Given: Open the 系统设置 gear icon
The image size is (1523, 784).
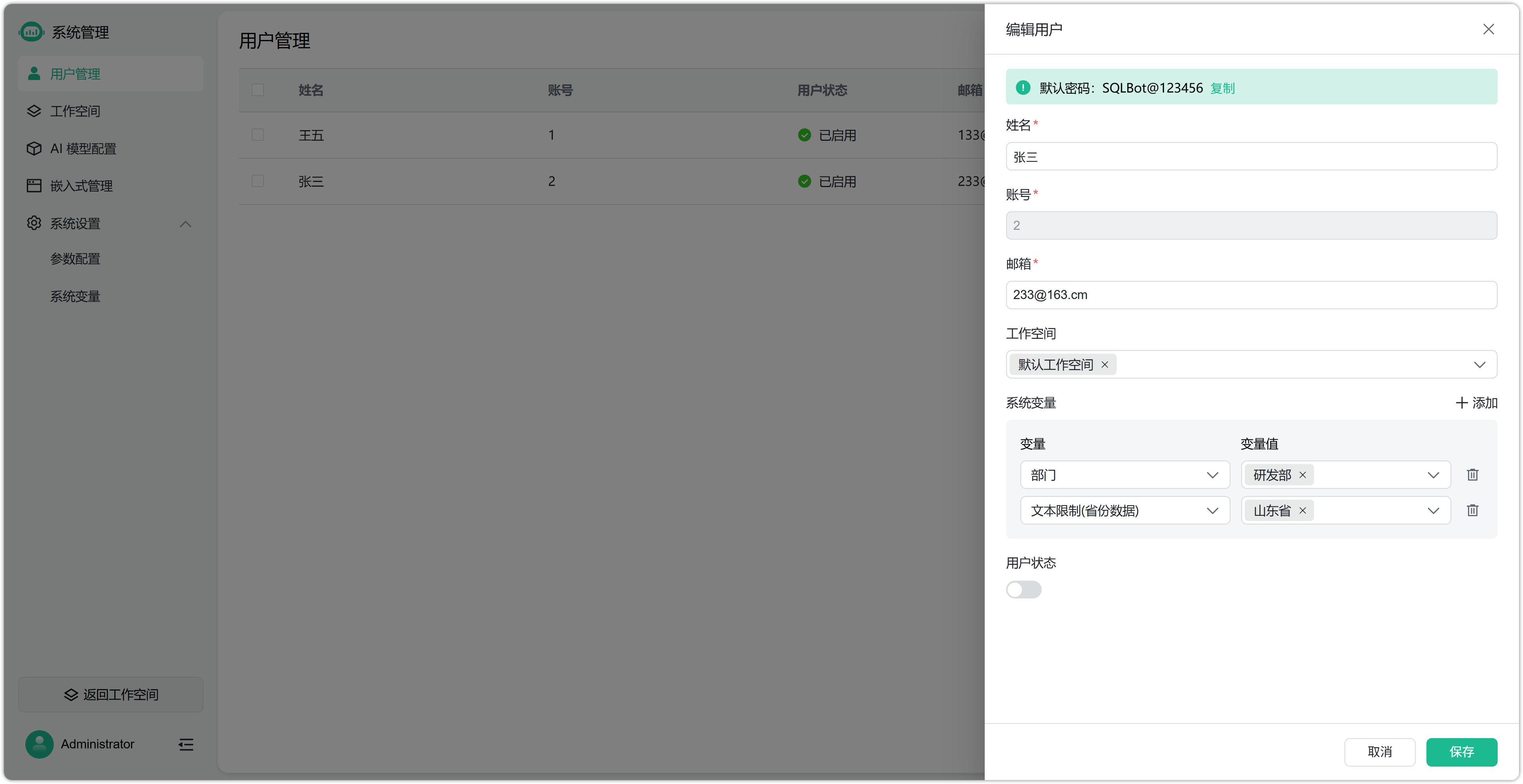Looking at the screenshot, I should tap(34, 223).
